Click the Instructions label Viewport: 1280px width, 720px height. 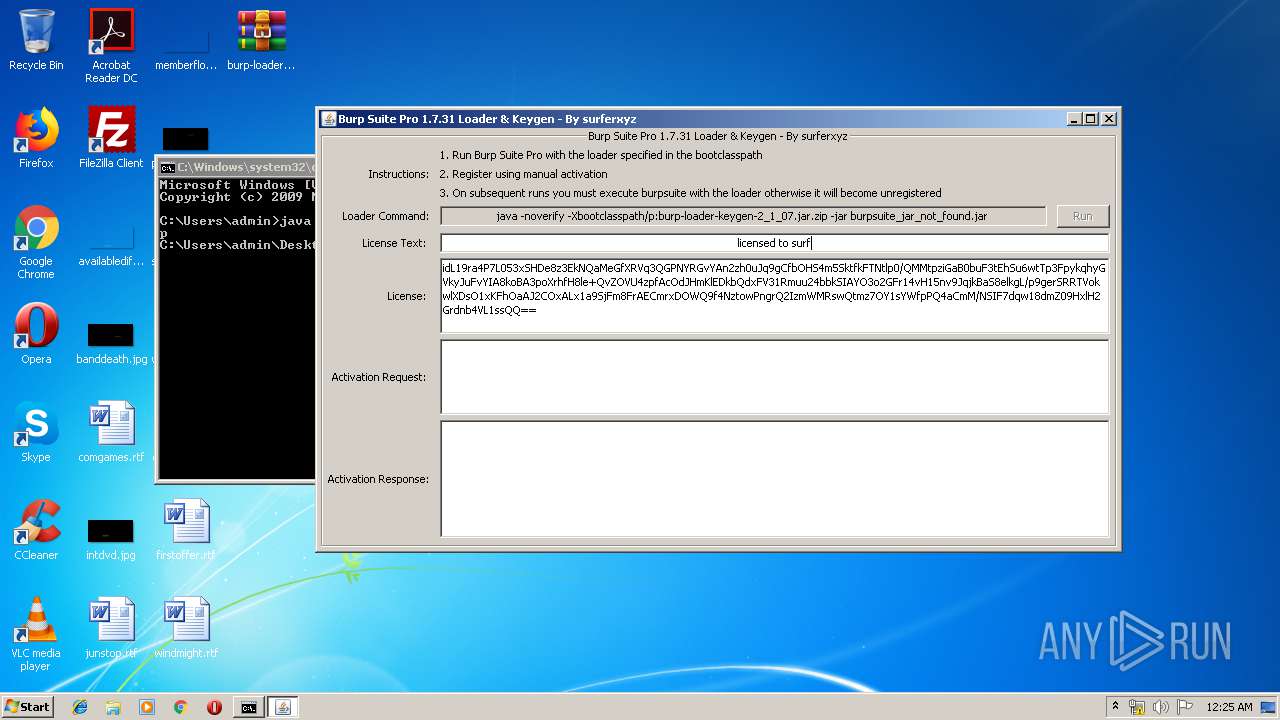pyautogui.click(x=398, y=174)
